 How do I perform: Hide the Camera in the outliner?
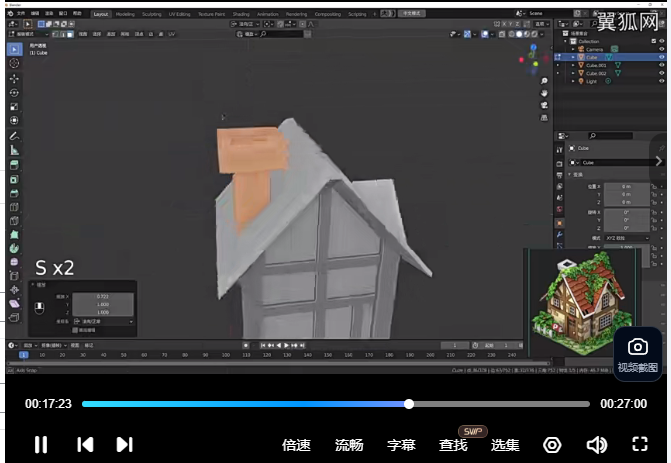pyautogui.click(x=661, y=49)
